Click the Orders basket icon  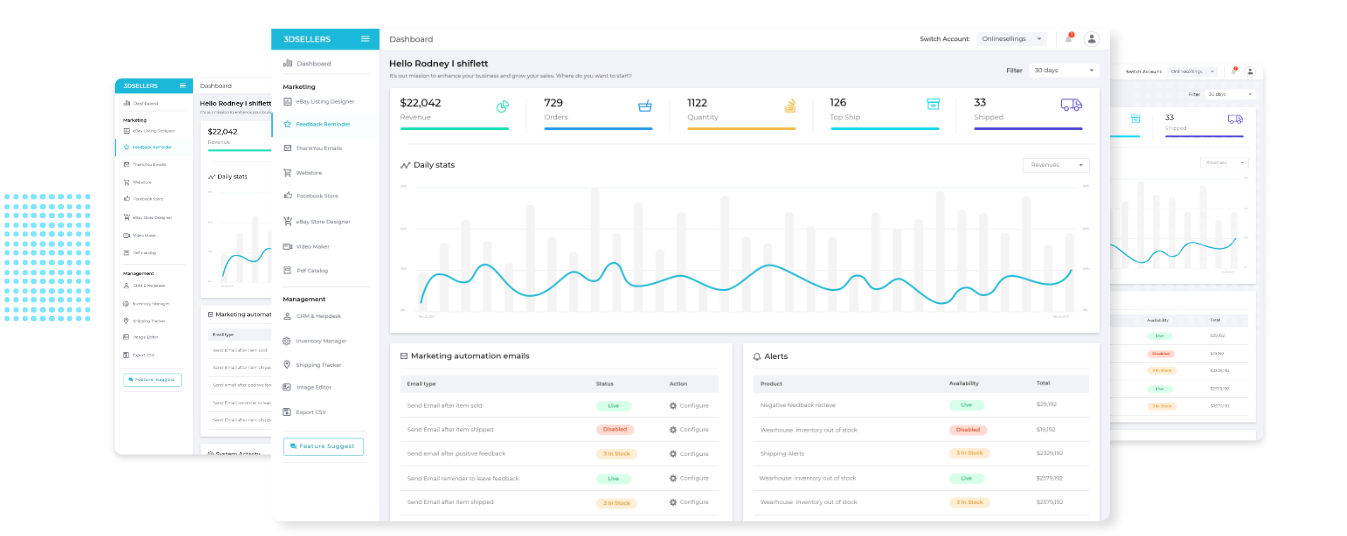(645, 105)
